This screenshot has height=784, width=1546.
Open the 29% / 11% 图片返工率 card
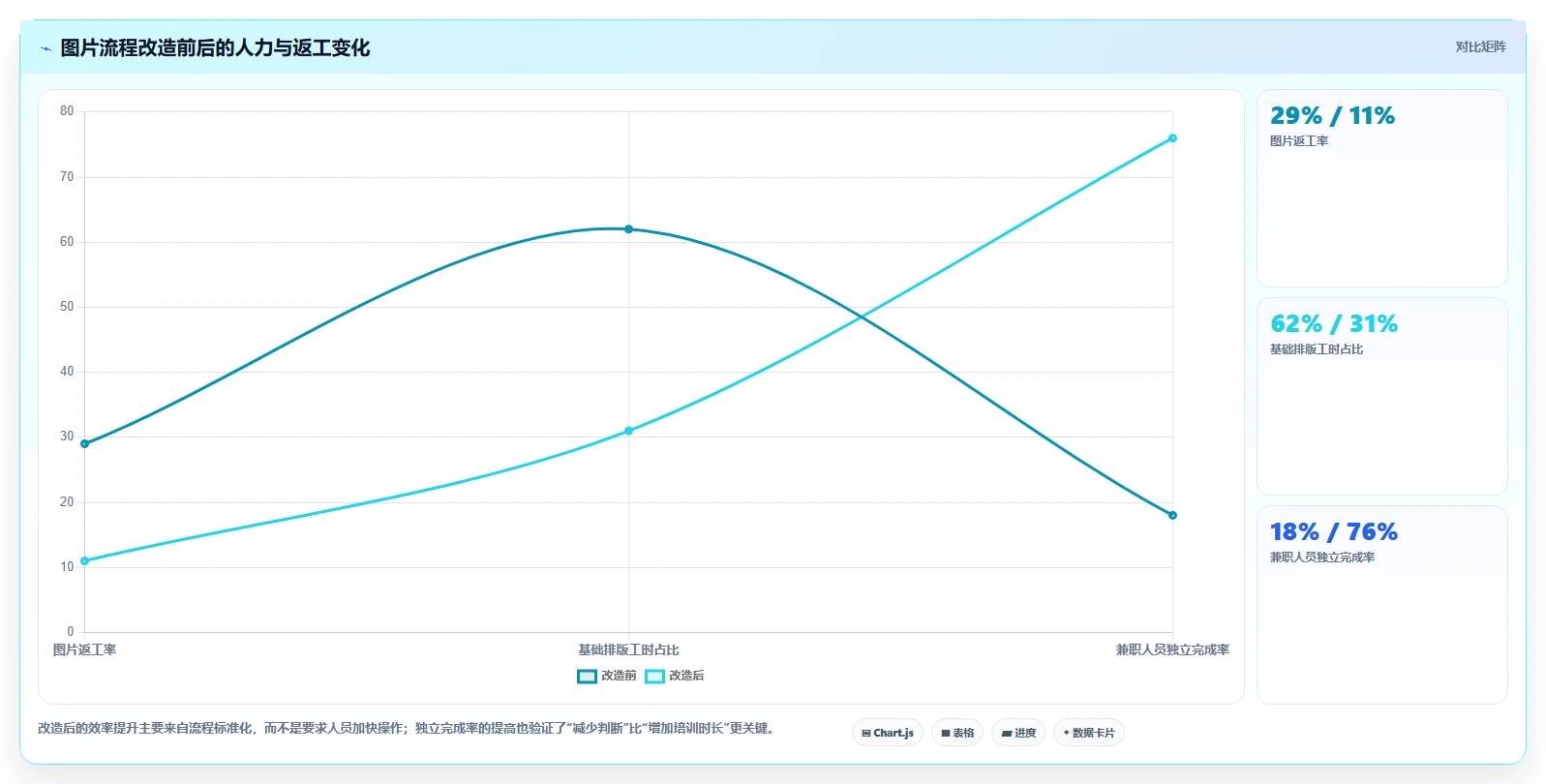click(x=1381, y=188)
